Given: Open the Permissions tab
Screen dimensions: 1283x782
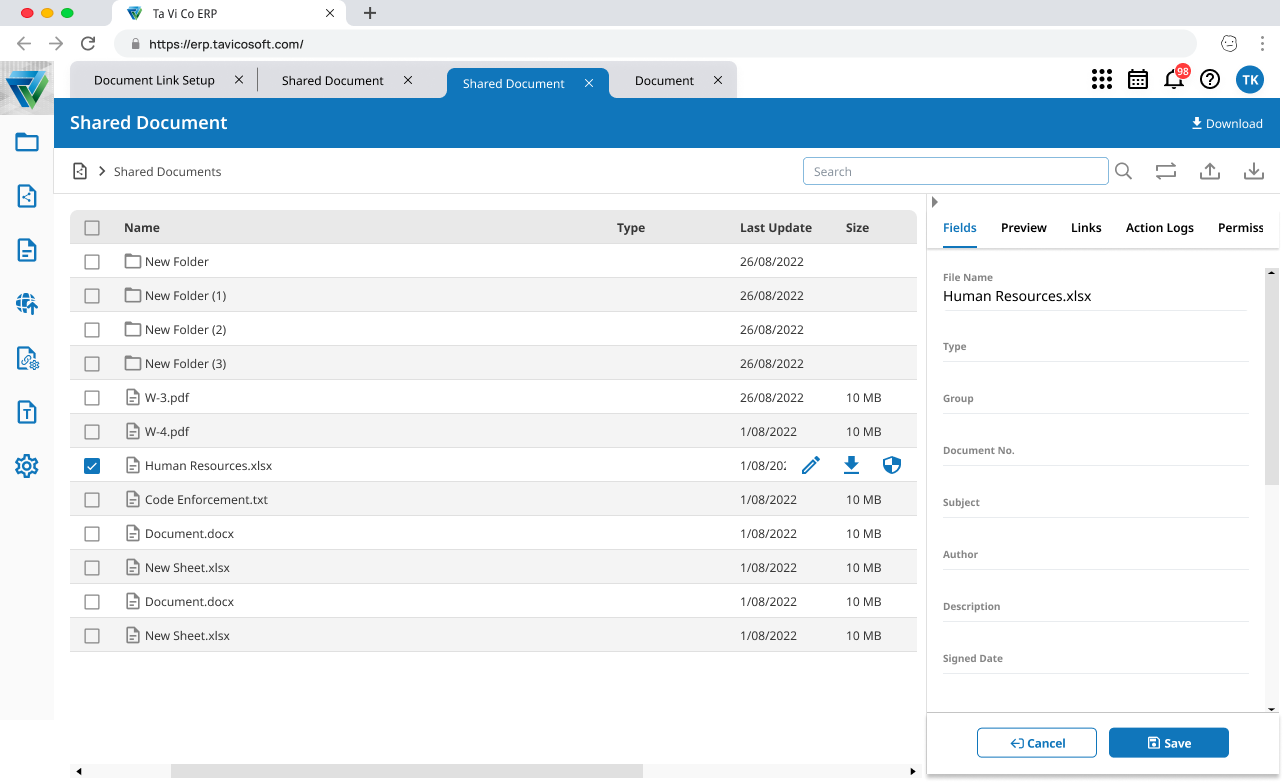Looking at the screenshot, I should [x=1241, y=228].
